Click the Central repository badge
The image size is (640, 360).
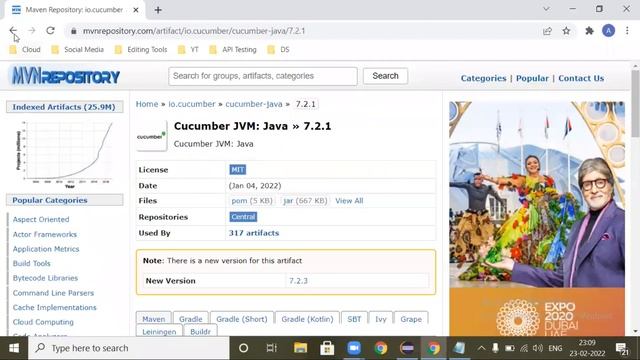[243, 217]
